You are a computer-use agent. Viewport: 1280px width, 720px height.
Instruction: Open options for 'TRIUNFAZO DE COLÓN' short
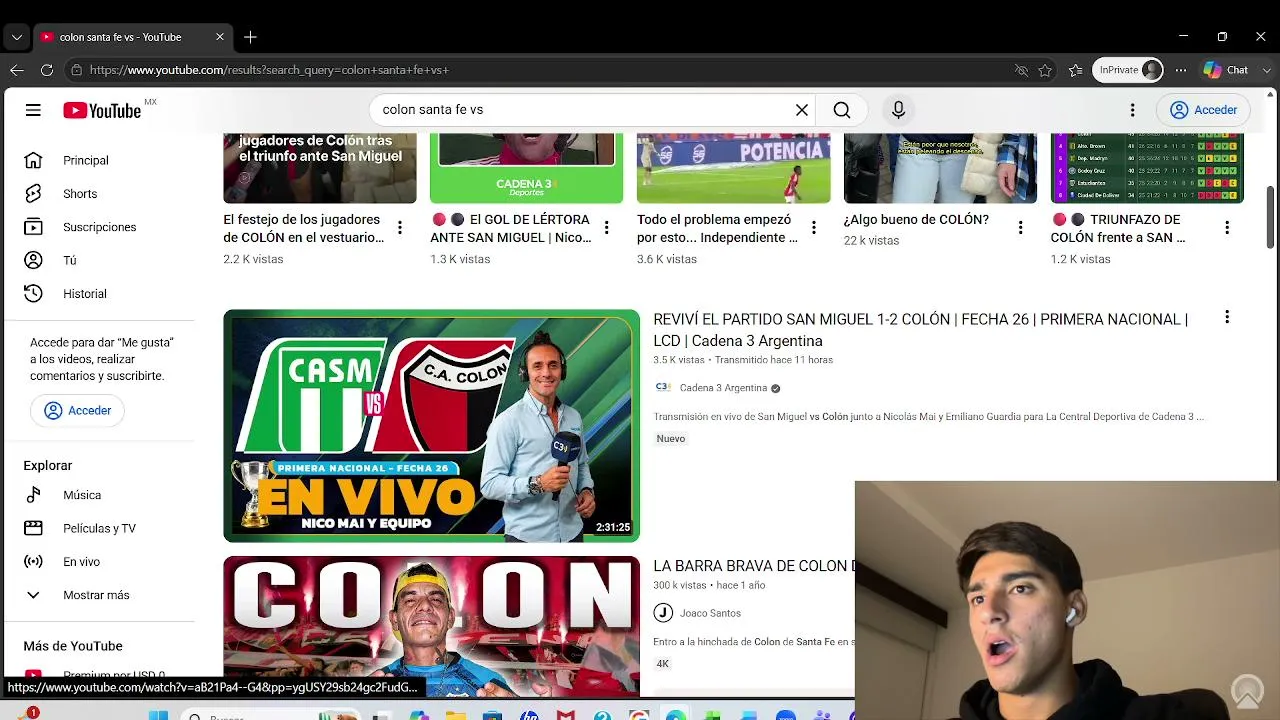point(1227,229)
